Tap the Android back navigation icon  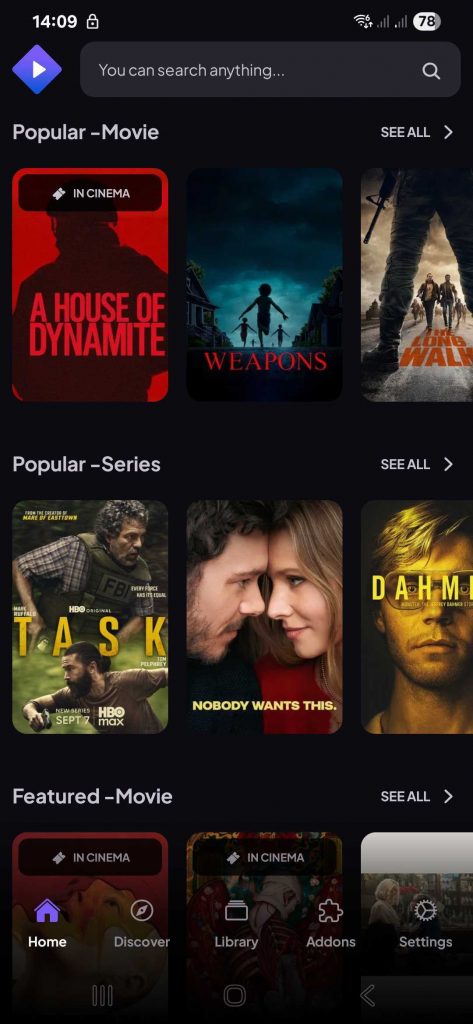(x=368, y=995)
